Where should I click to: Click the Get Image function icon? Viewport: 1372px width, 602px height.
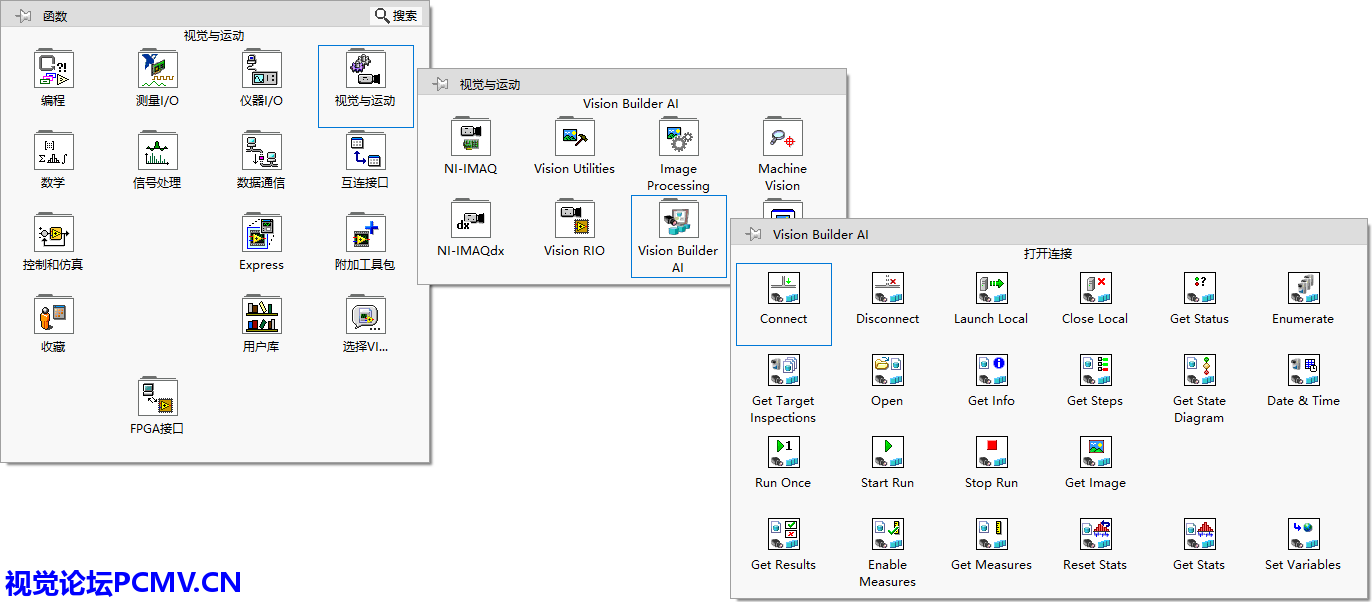point(1095,453)
